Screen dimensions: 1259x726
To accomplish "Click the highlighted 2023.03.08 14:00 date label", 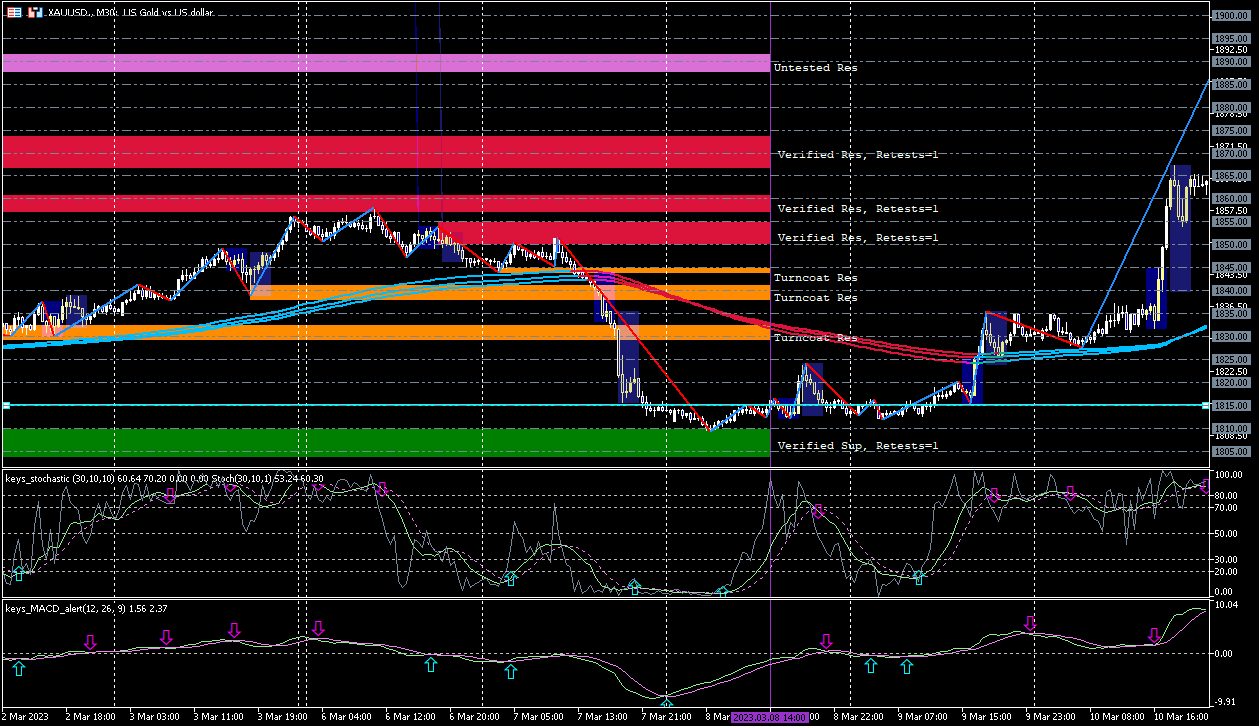I will pyautogui.click(x=771, y=717).
